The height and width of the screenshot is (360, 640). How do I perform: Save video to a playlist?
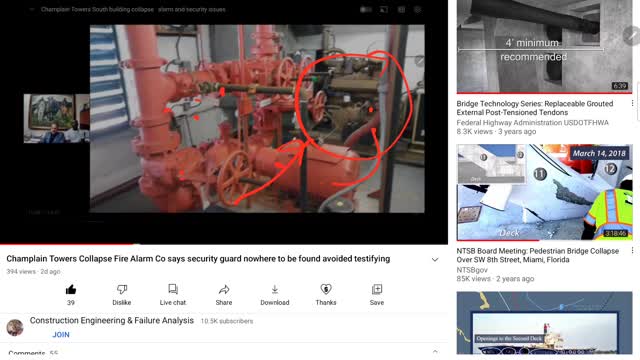(377, 289)
